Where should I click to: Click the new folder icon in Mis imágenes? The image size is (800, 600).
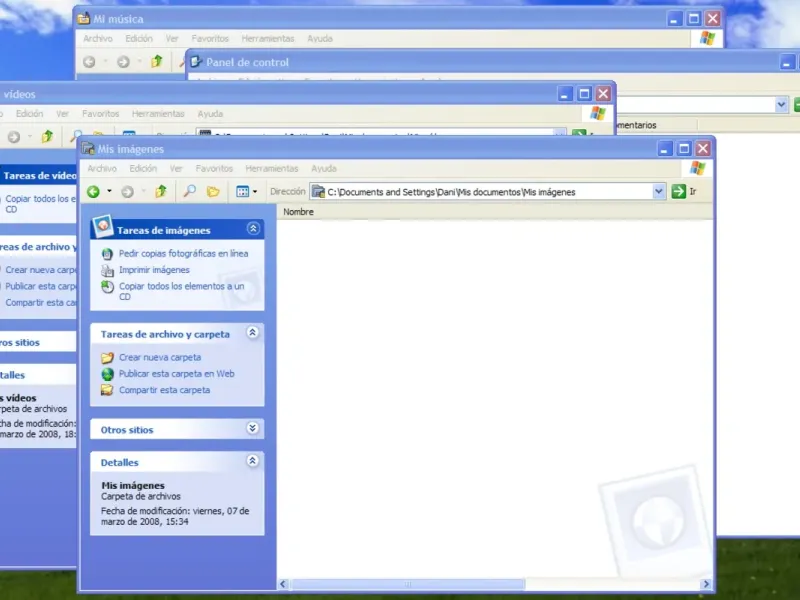[x=107, y=358]
